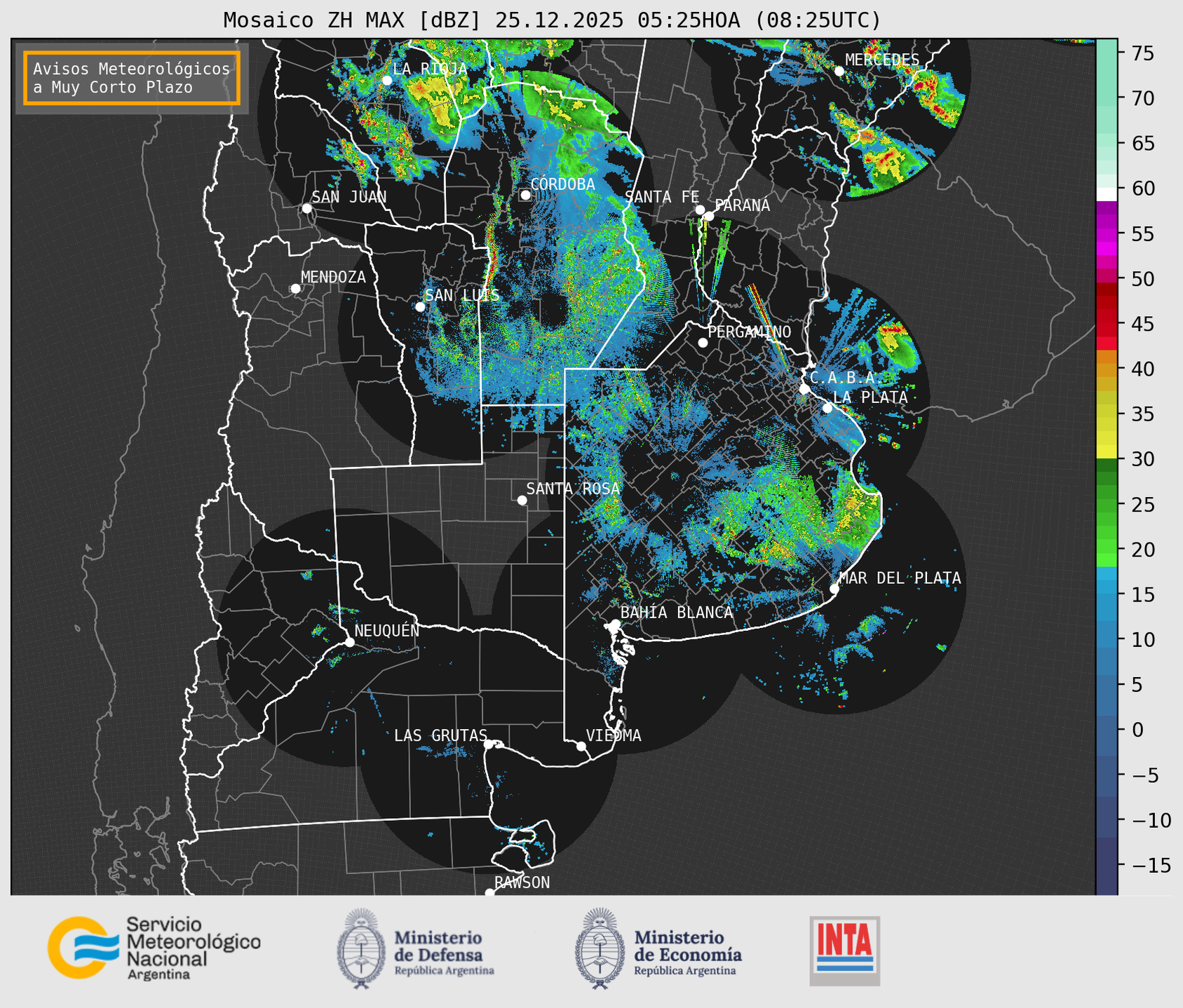The width and height of the screenshot is (1183, 1008).
Task: Click the SAN LUIS city label
Action: (462, 295)
